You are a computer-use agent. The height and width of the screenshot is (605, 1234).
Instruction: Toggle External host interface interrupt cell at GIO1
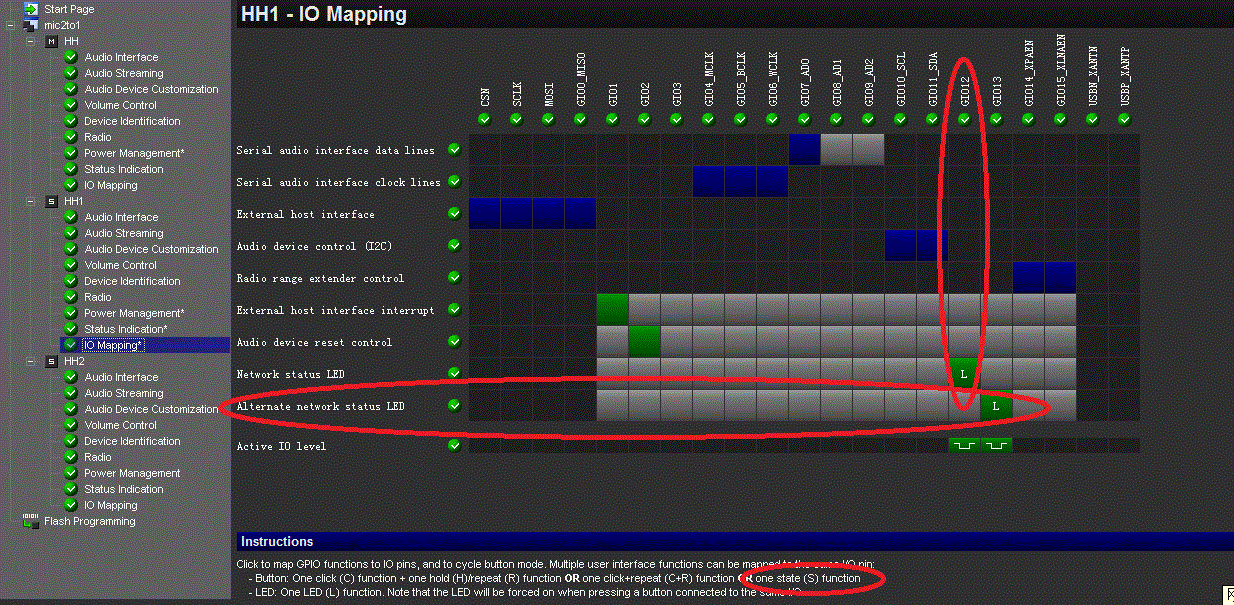(612, 310)
